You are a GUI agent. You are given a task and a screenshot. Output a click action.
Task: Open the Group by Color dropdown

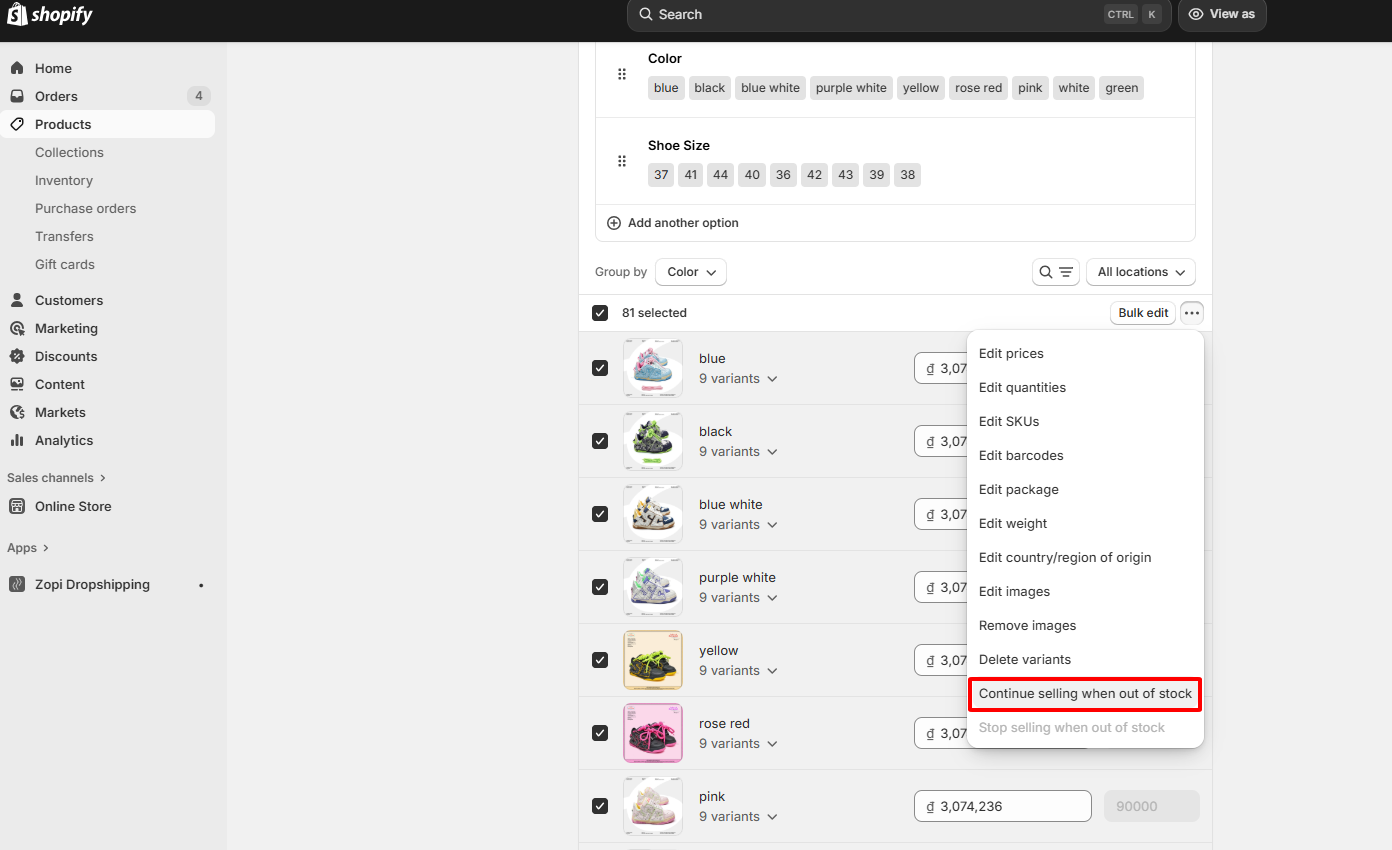point(690,272)
